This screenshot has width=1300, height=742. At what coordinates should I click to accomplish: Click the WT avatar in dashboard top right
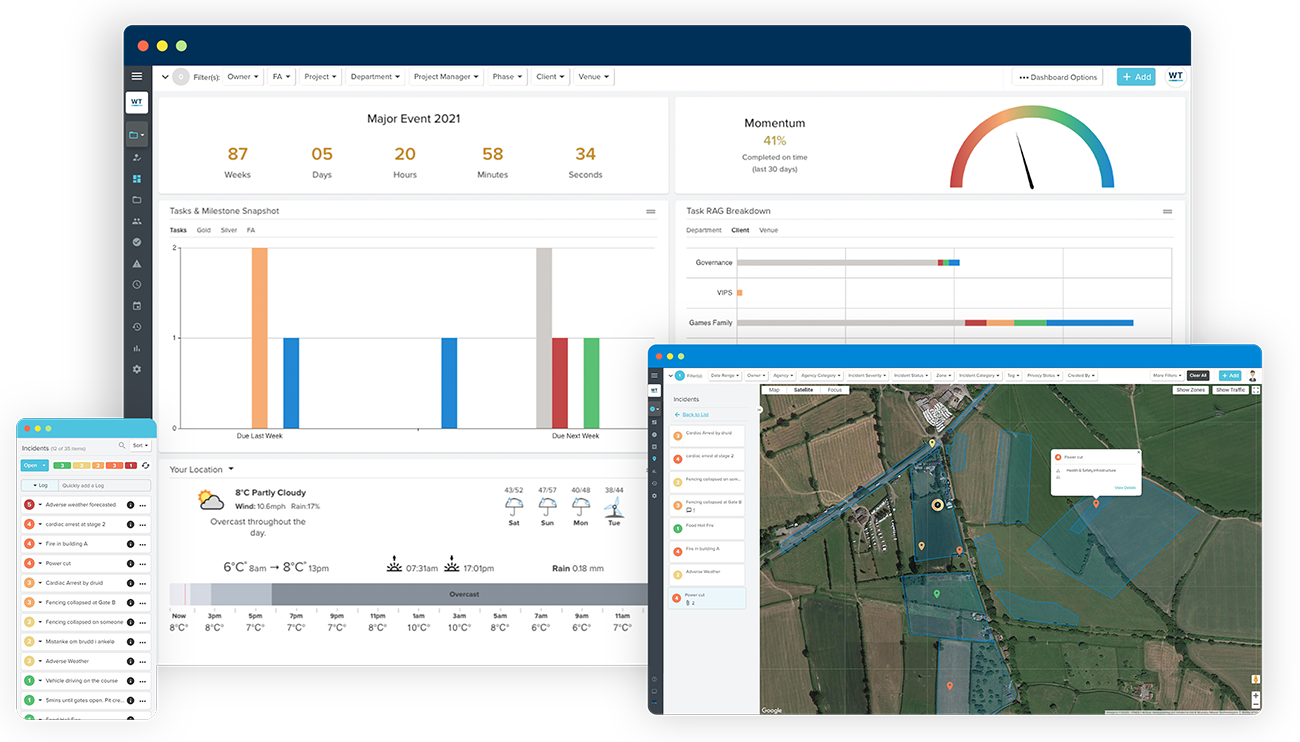(x=1176, y=76)
